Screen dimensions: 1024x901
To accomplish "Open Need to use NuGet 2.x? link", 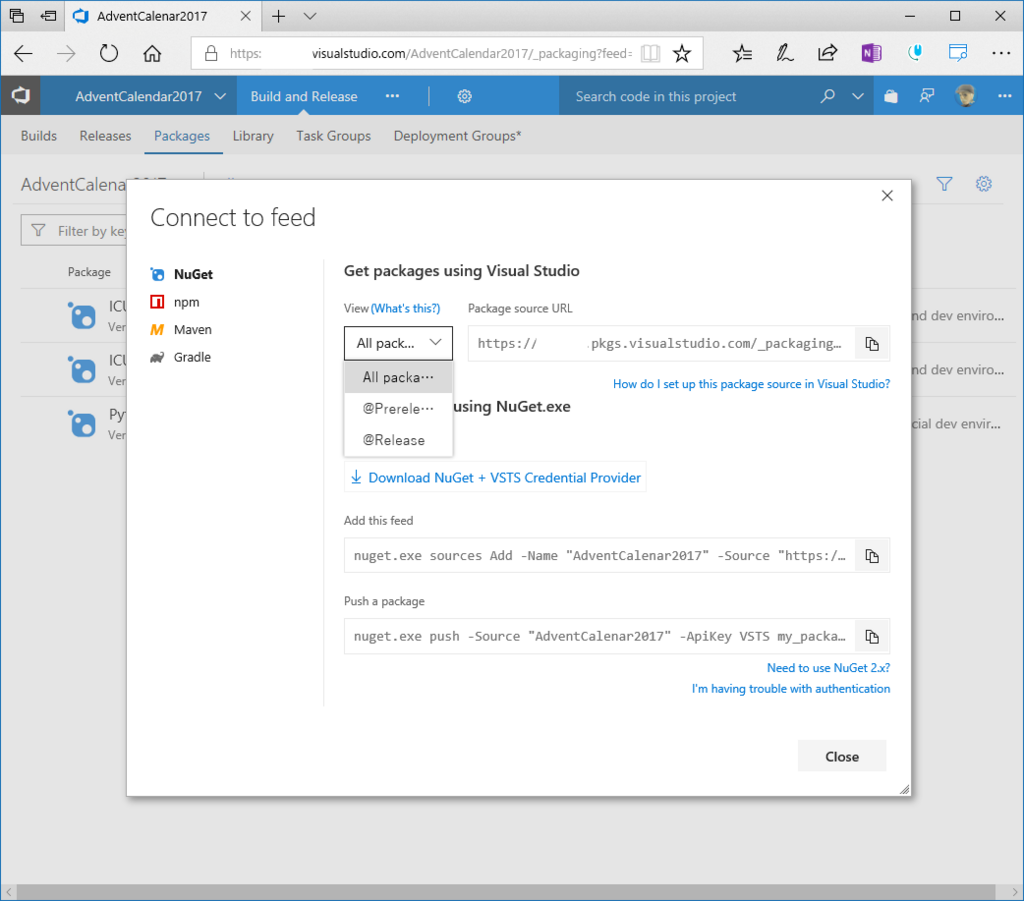I will (828, 668).
